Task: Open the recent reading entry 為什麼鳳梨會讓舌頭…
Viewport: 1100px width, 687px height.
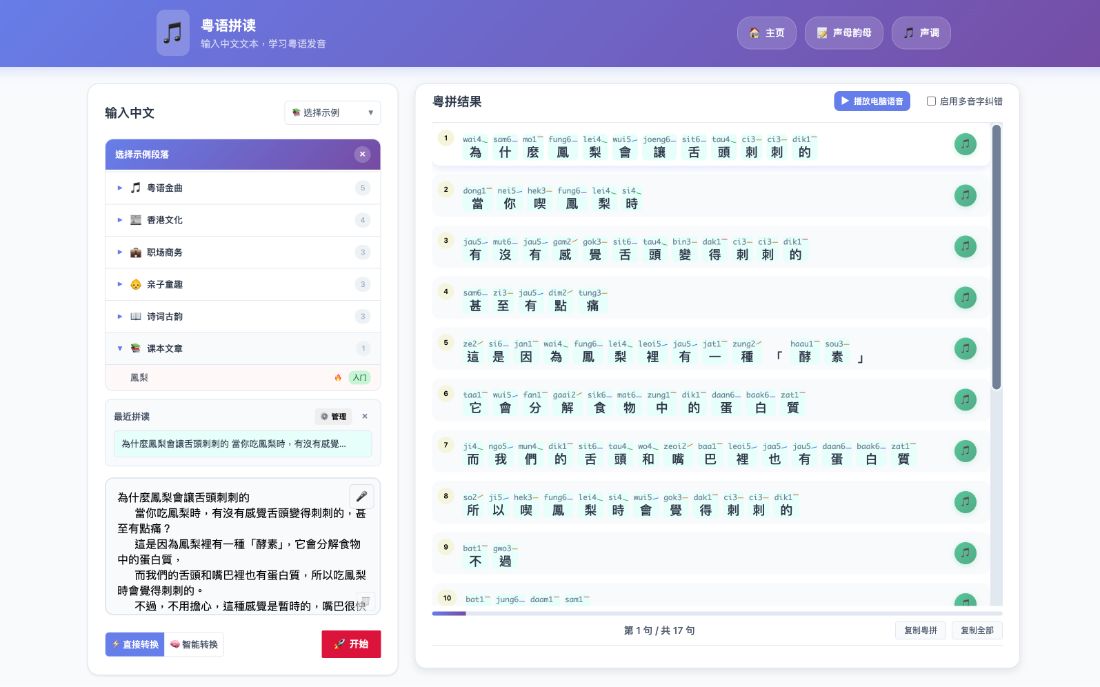Action: [243, 444]
